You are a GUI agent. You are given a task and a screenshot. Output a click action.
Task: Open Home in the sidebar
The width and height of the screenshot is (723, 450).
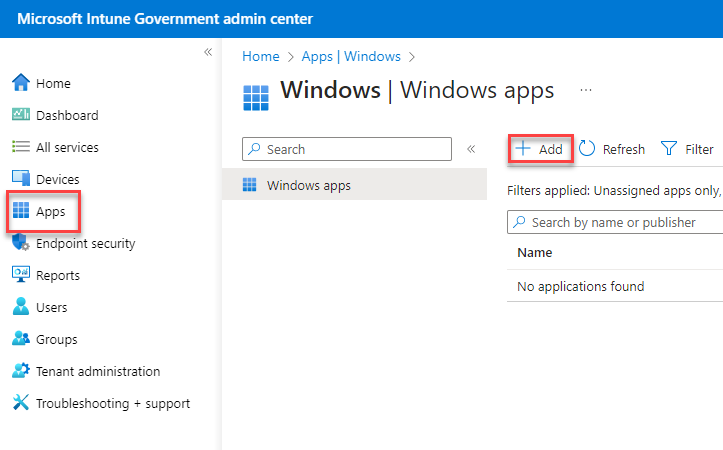point(41,83)
